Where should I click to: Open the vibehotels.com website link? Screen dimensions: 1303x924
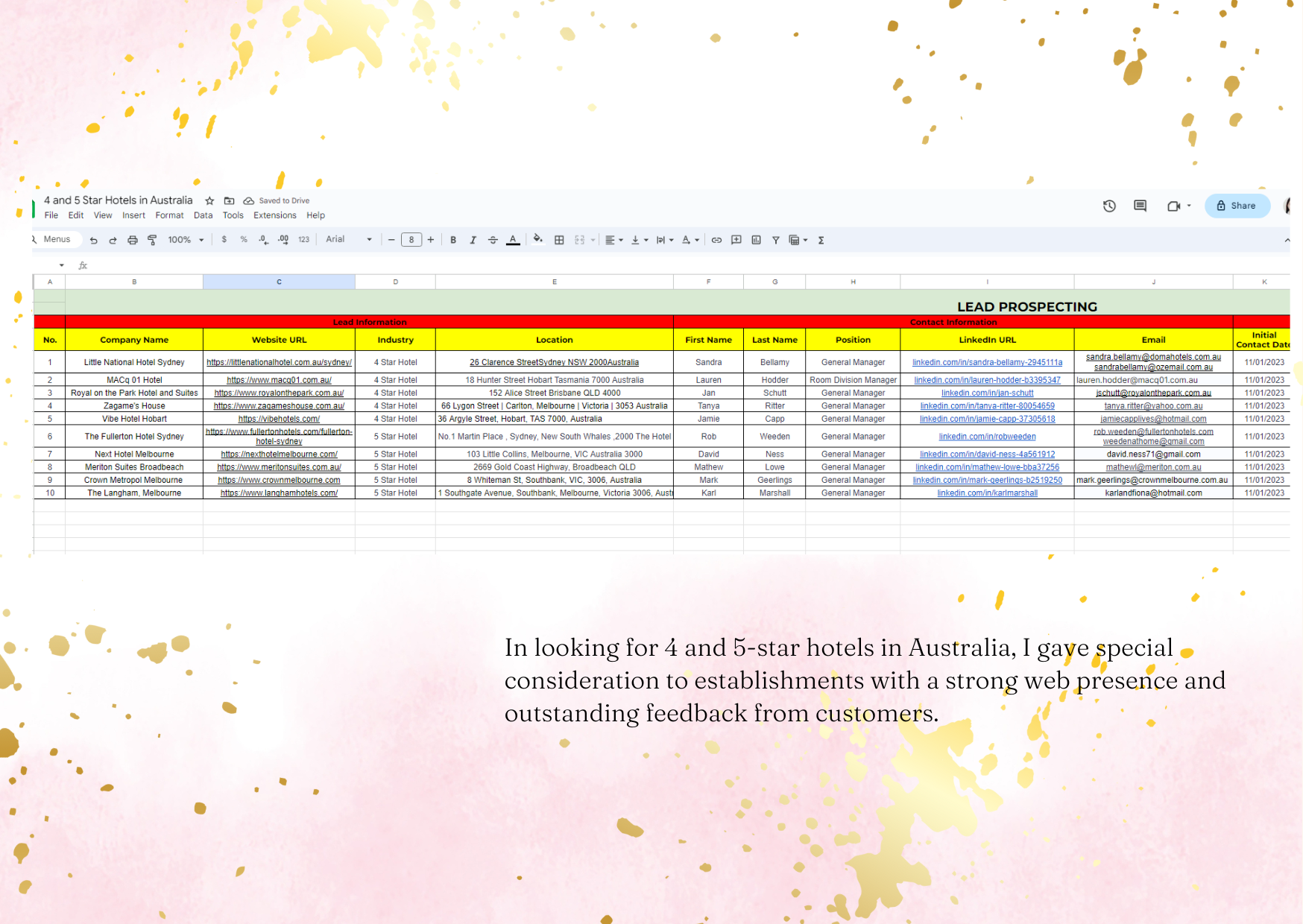tap(279, 420)
